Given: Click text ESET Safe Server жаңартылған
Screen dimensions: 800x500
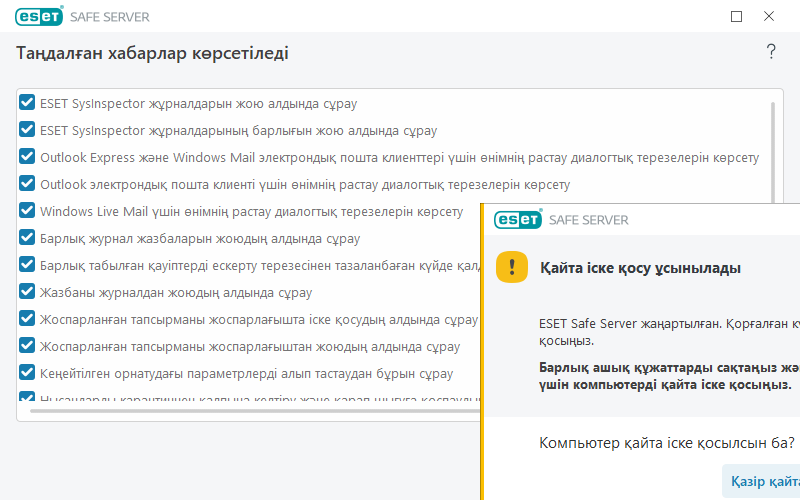Looking at the screenshot, I should click(x=631, y=323).
